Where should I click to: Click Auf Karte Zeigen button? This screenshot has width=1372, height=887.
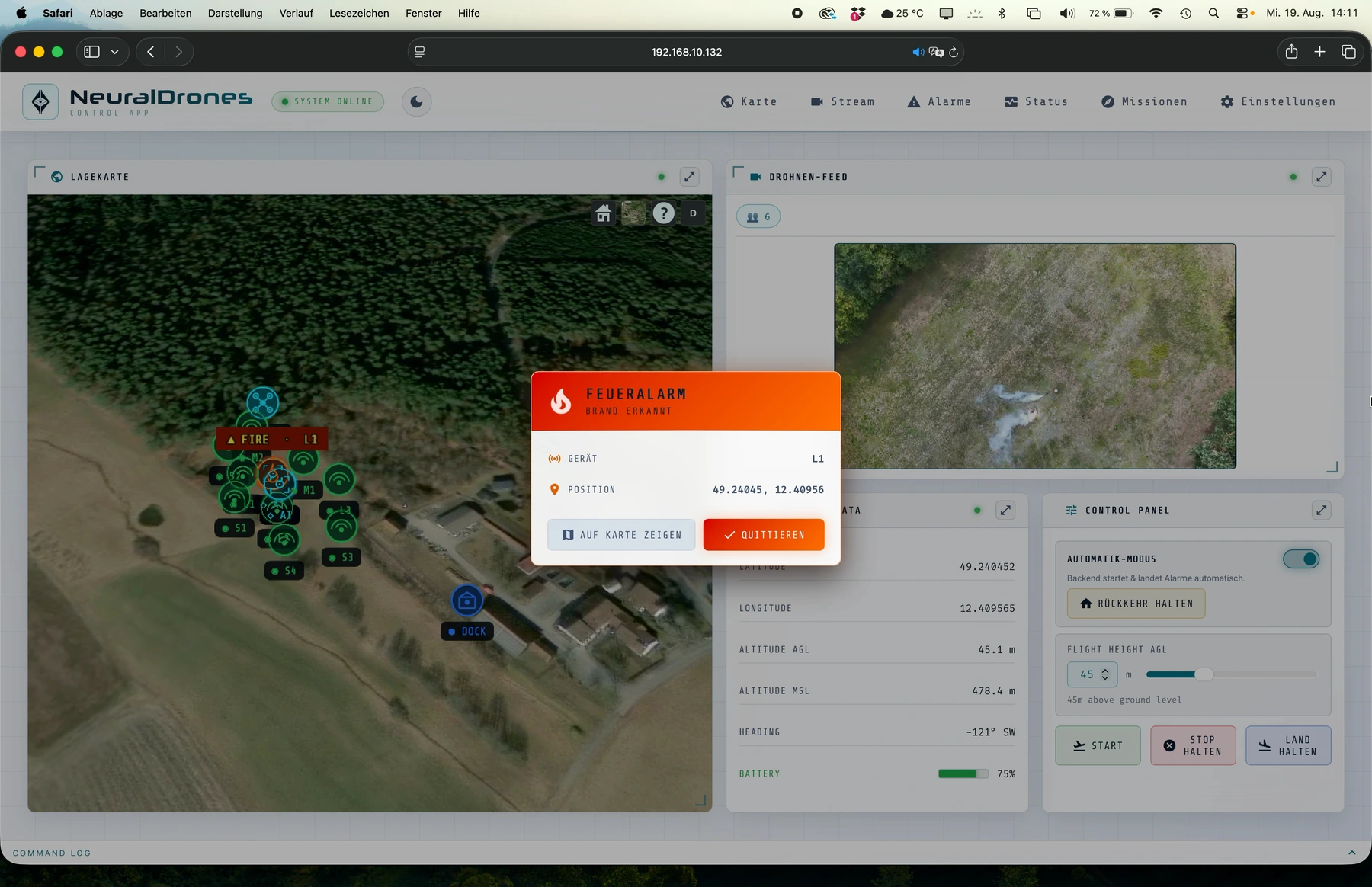click(x=621, y=535)
